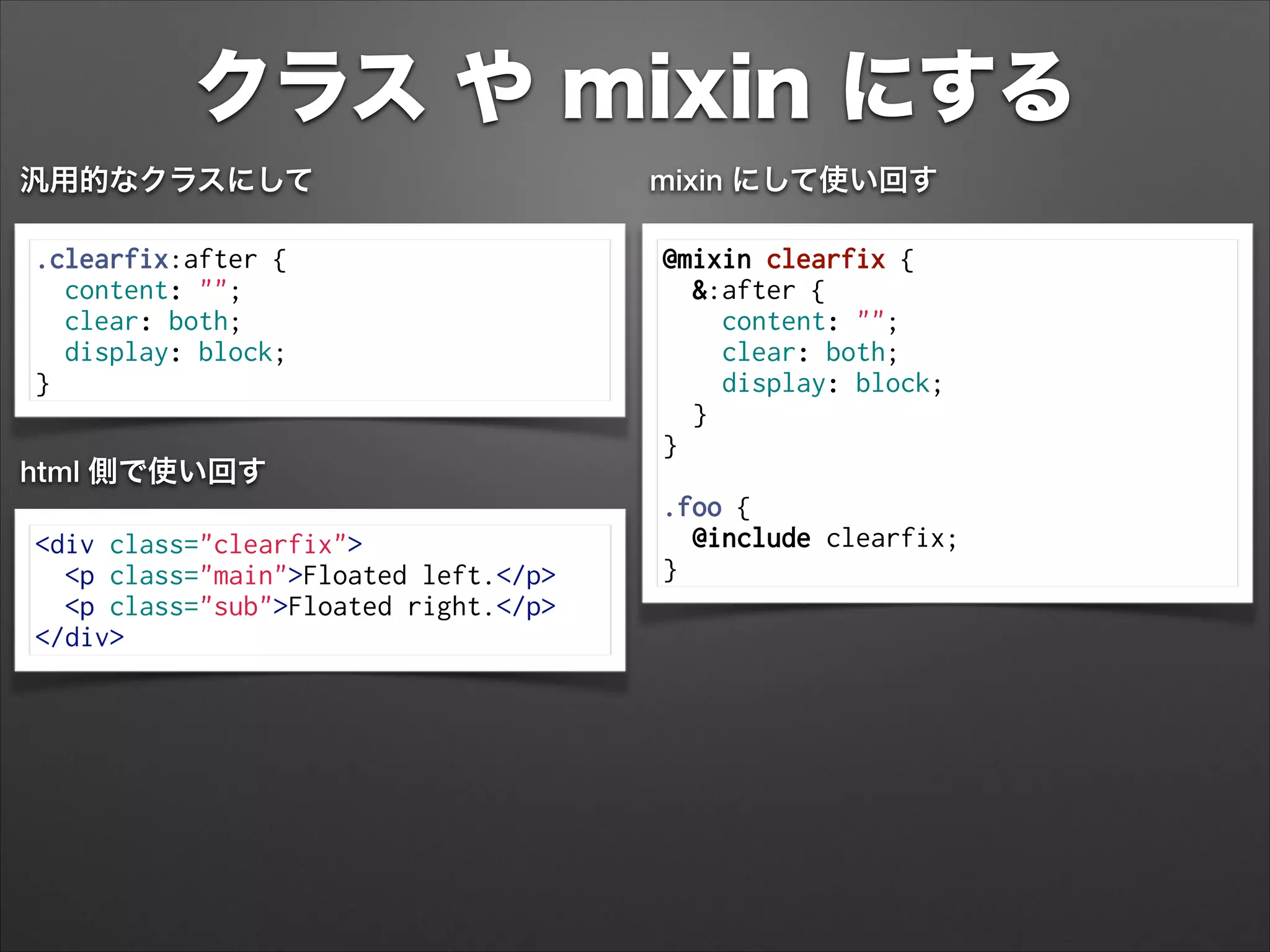
Task: Click the '.foo {' selector line
Action: (706, 507)
